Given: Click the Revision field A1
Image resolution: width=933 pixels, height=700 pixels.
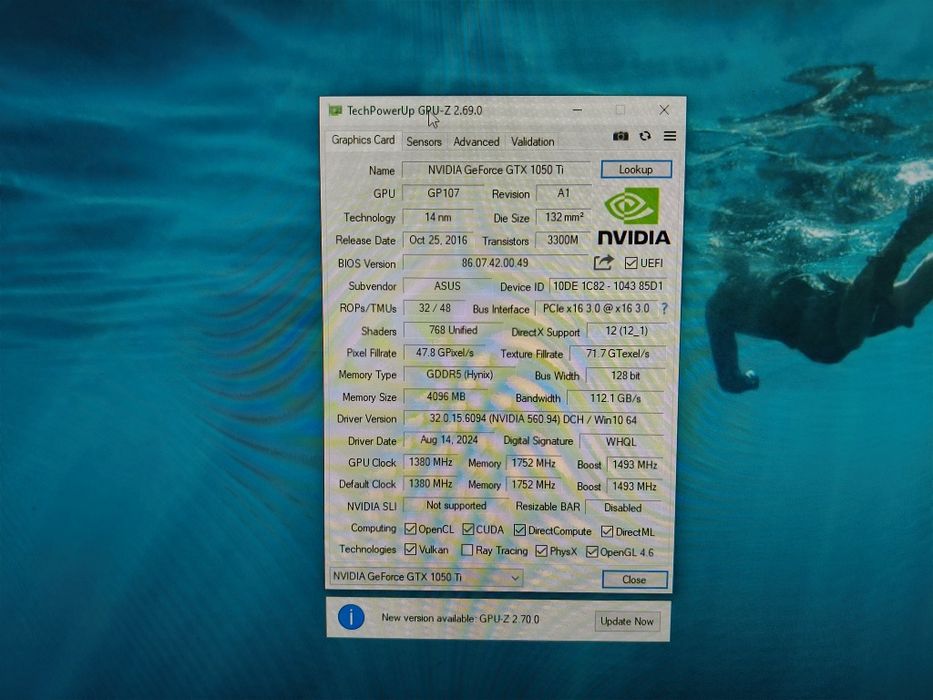Looking at the screenshot, I should tap(563, 193).
